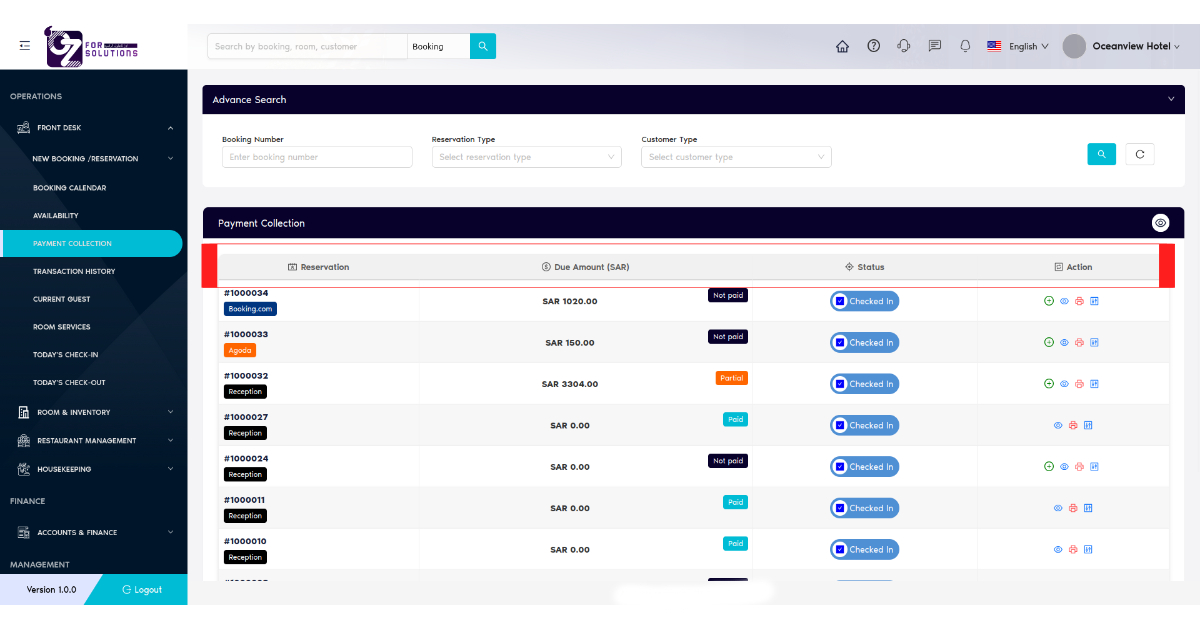The image size is (1200, 628).
Task: Print the receipt for booking #1000033
Action: 1079,342
